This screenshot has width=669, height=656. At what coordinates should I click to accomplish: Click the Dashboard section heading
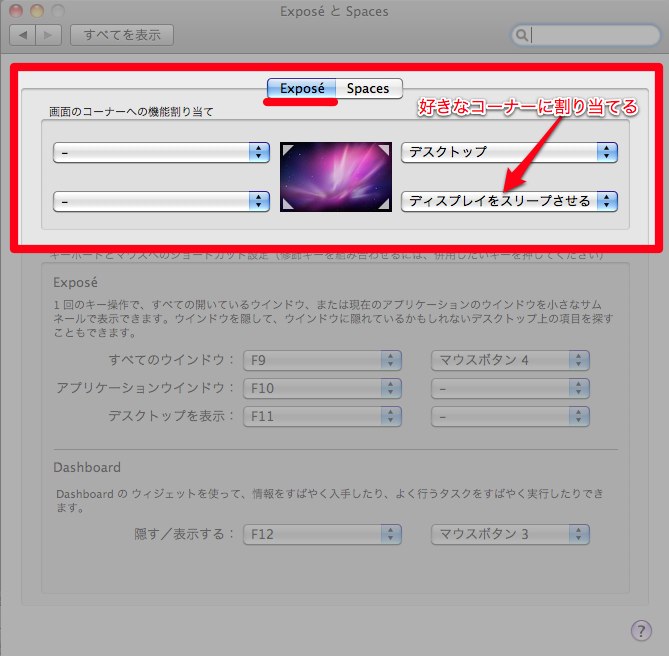pyautogui.click(x=87, y=467)
